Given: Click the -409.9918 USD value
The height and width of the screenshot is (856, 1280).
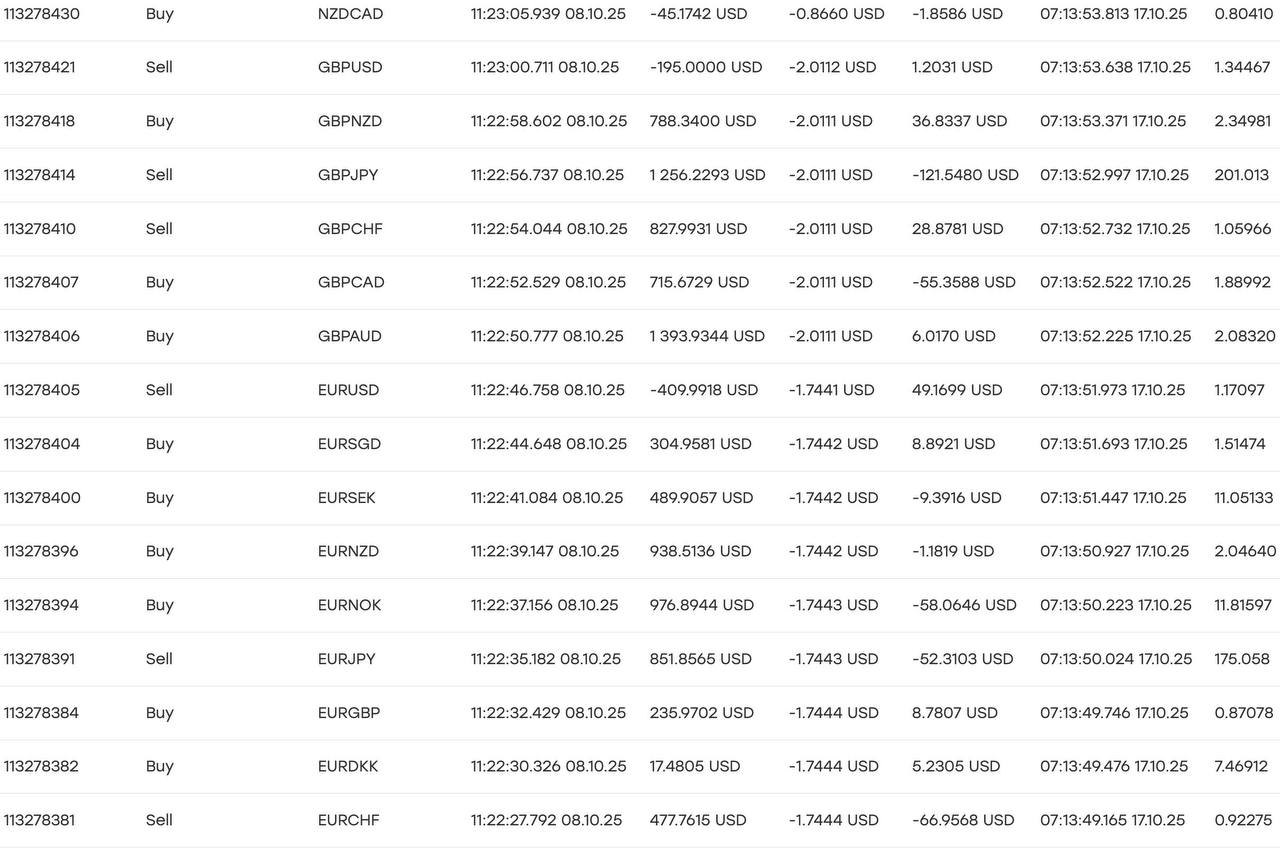Looking at the screenshot, I should (x=704, y=390).
